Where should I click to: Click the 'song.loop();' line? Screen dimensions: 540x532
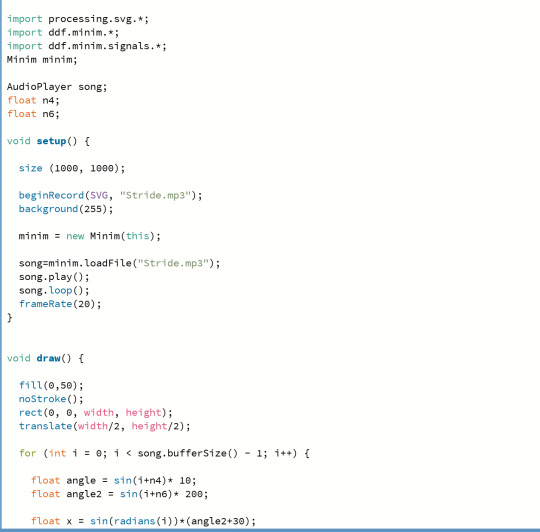click(x=54, y=291)
